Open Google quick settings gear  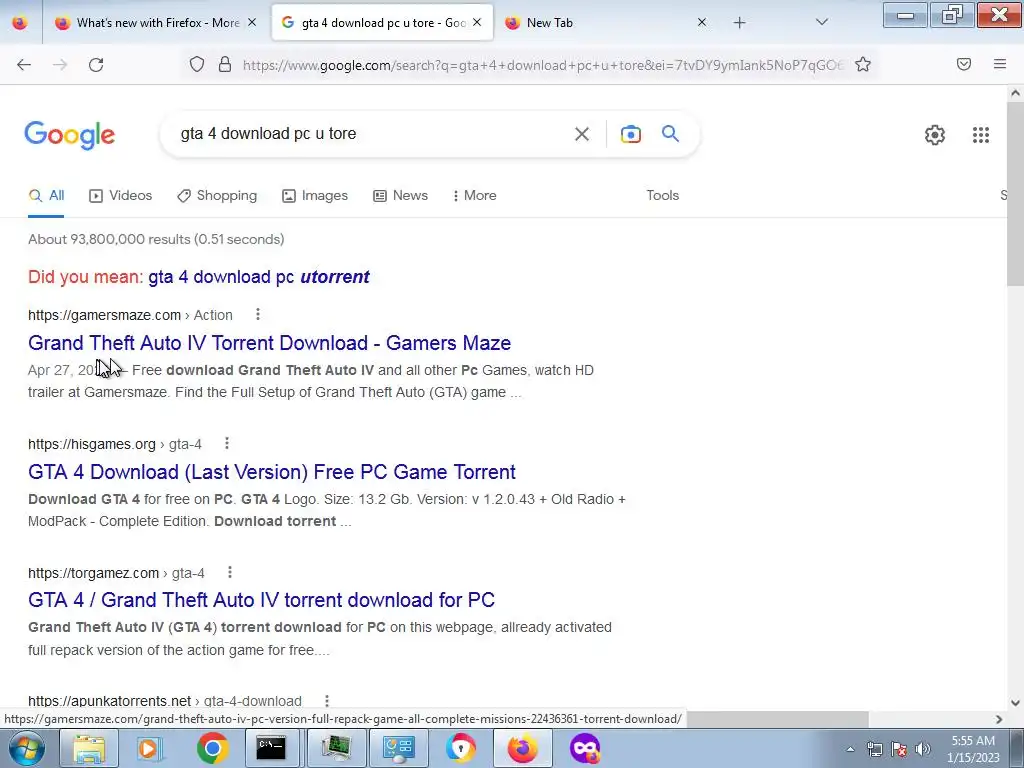coord(935,135)
